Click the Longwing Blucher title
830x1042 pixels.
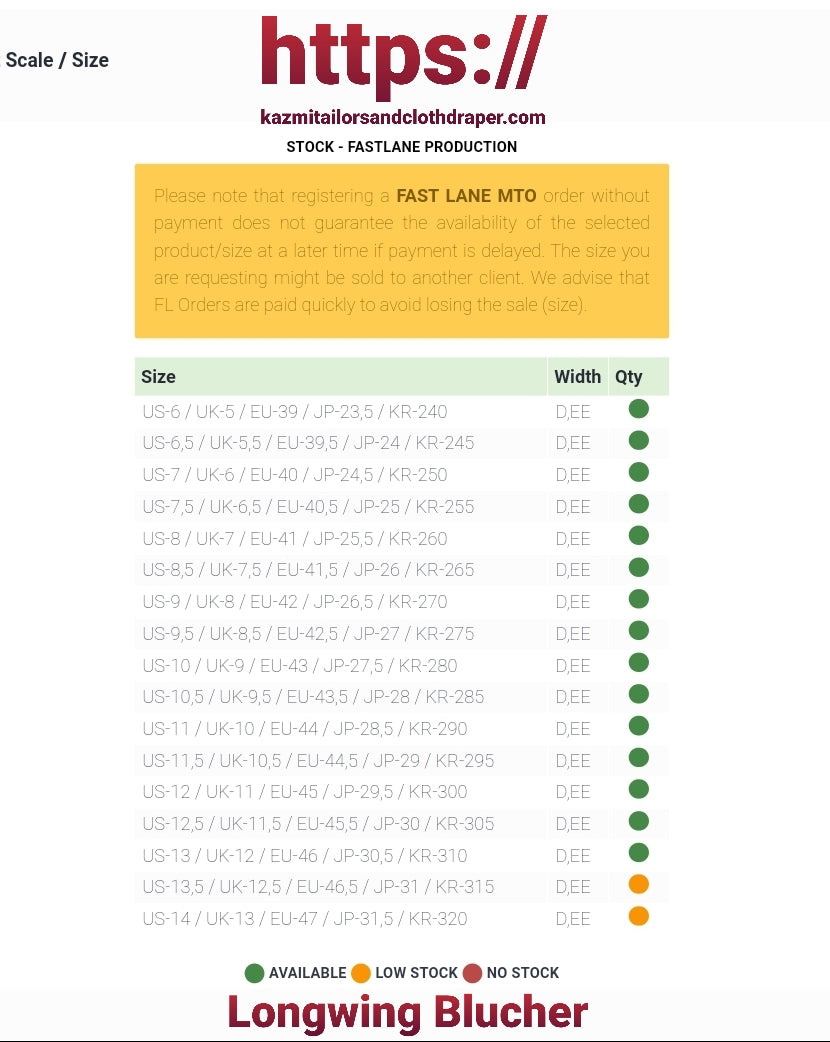407,1012
